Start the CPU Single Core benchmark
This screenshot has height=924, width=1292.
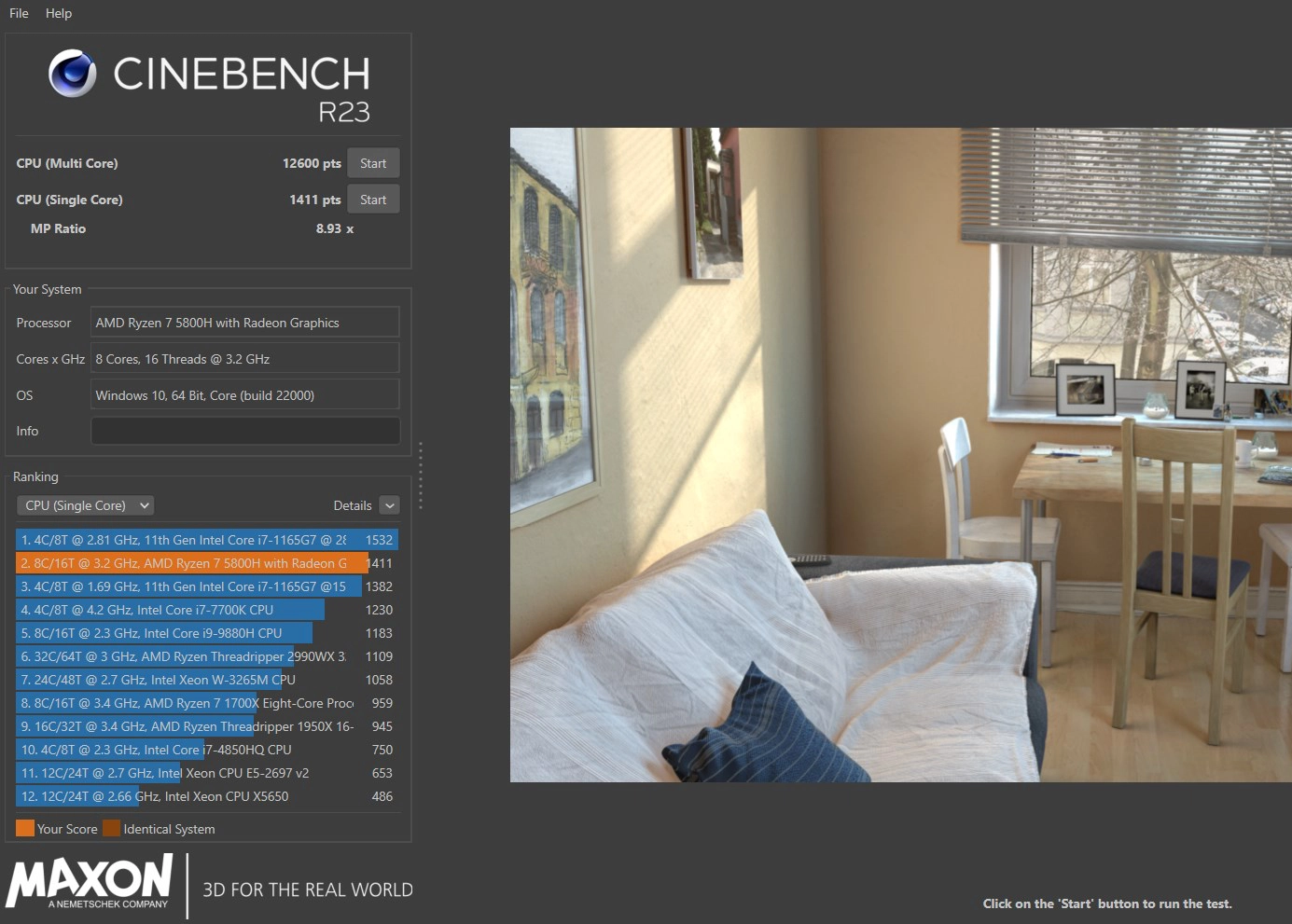tap(373, 199)
